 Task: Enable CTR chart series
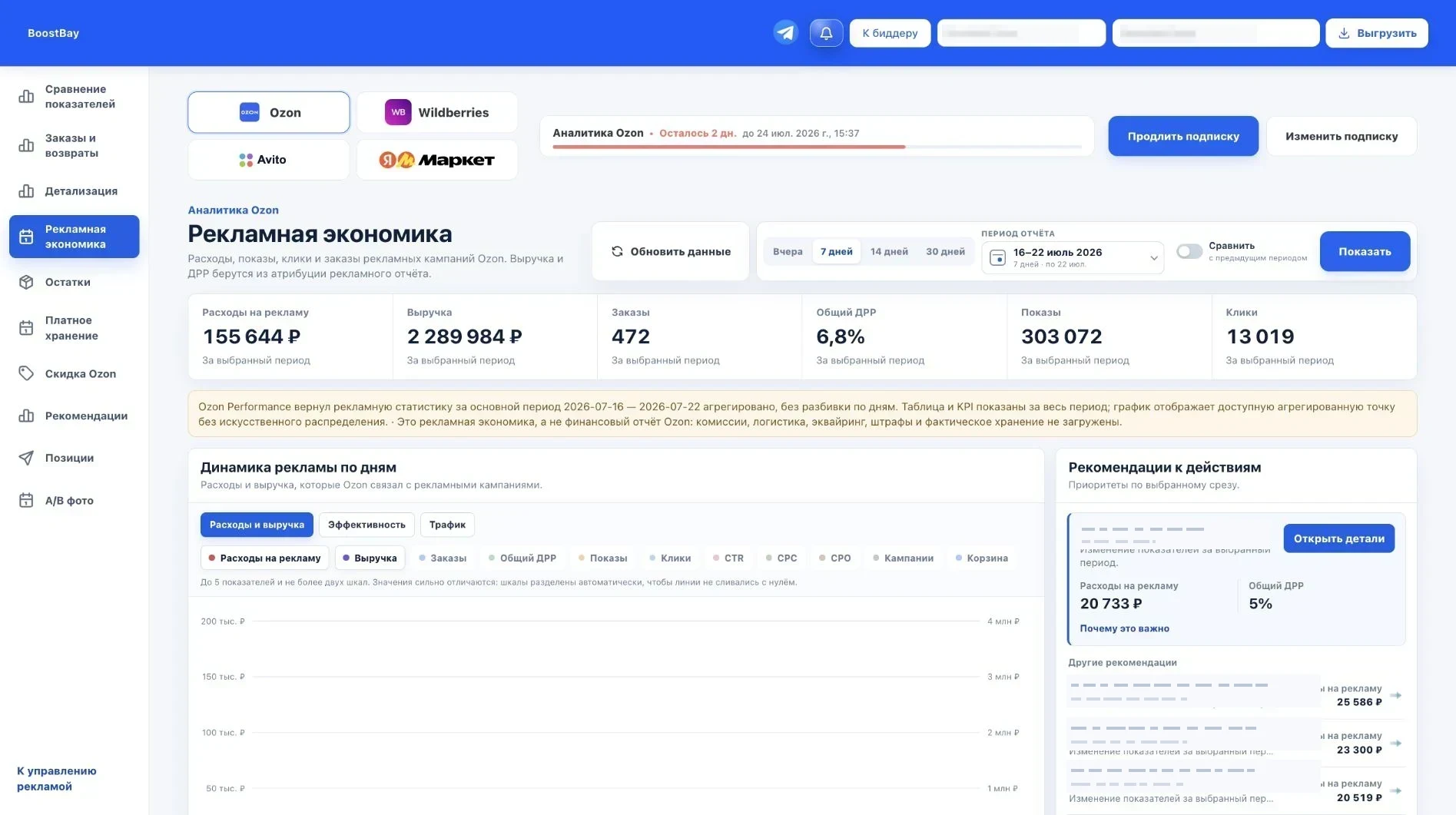[728, 558]
